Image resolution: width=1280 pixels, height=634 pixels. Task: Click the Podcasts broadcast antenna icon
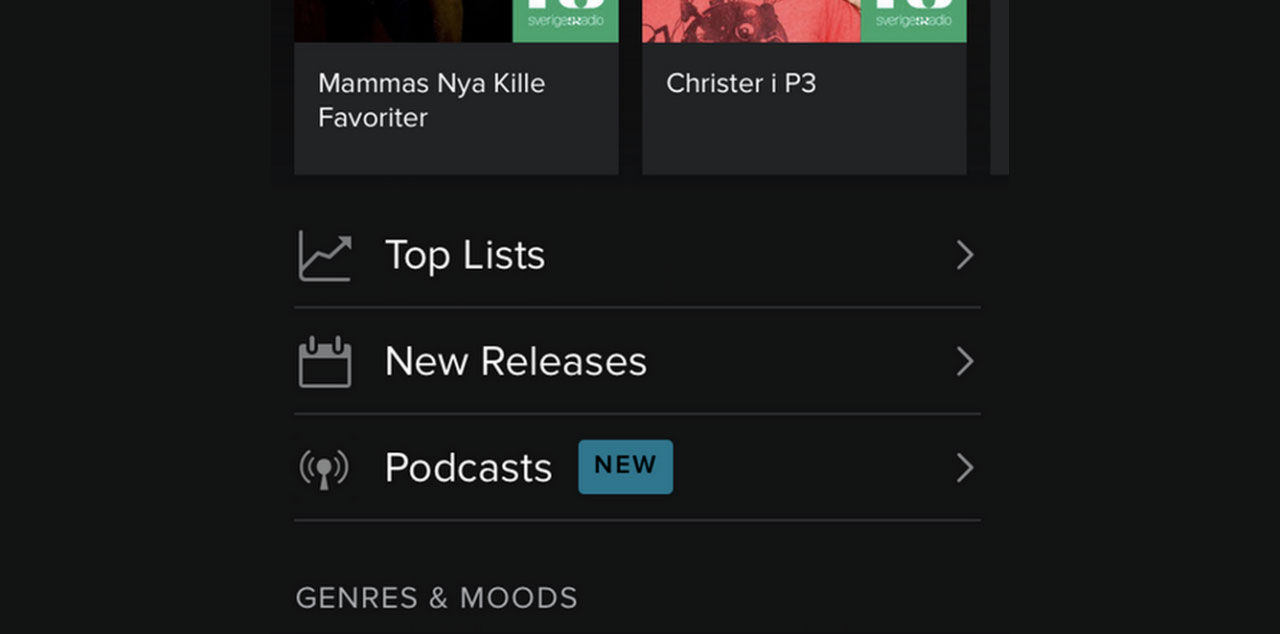point(324,469)
